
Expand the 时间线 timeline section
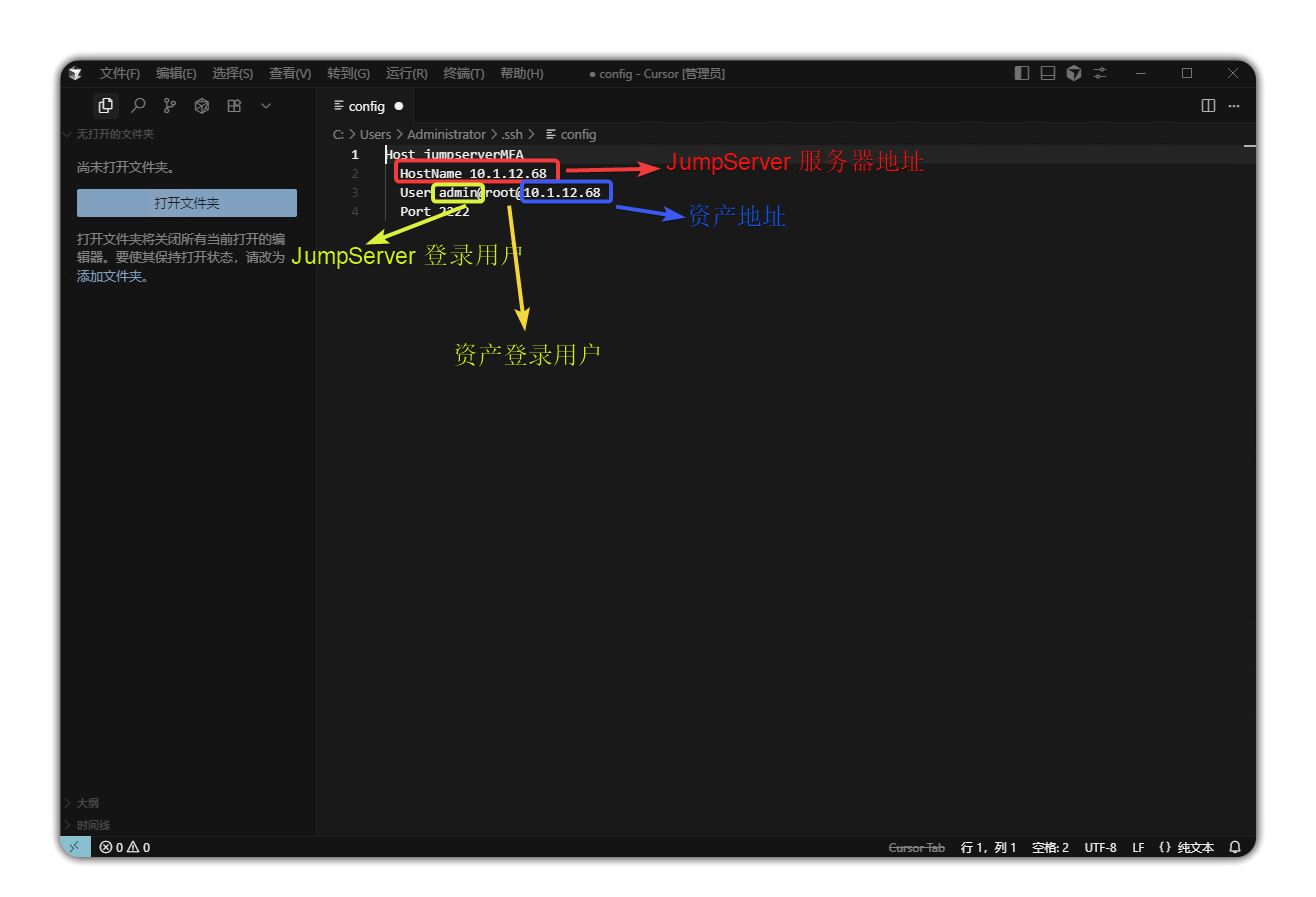[93, 825]
